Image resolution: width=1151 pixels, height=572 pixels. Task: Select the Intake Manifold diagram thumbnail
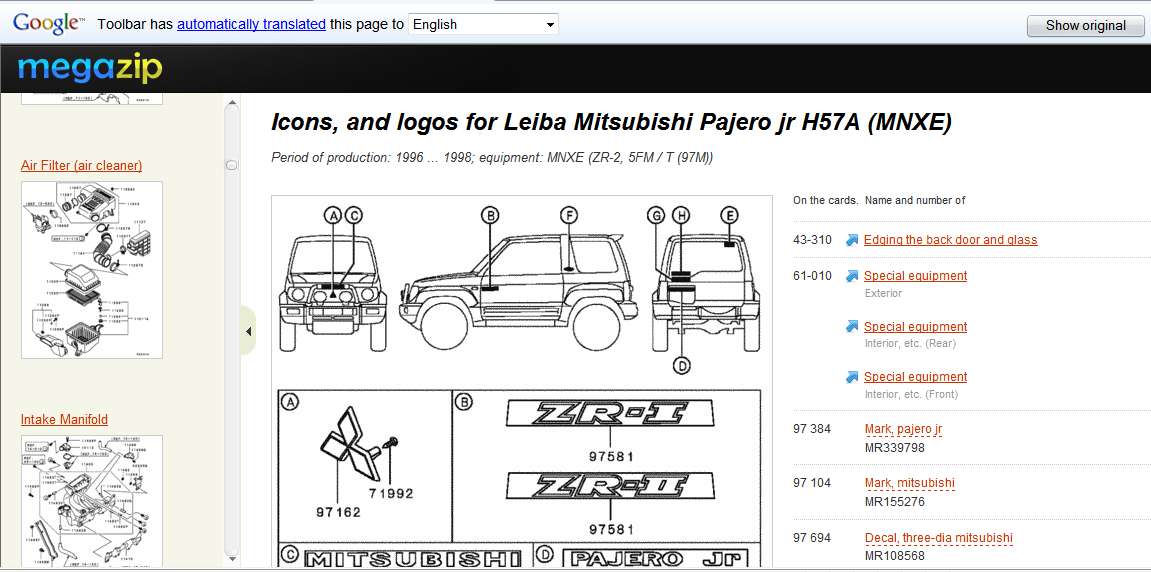pos(92,498)
